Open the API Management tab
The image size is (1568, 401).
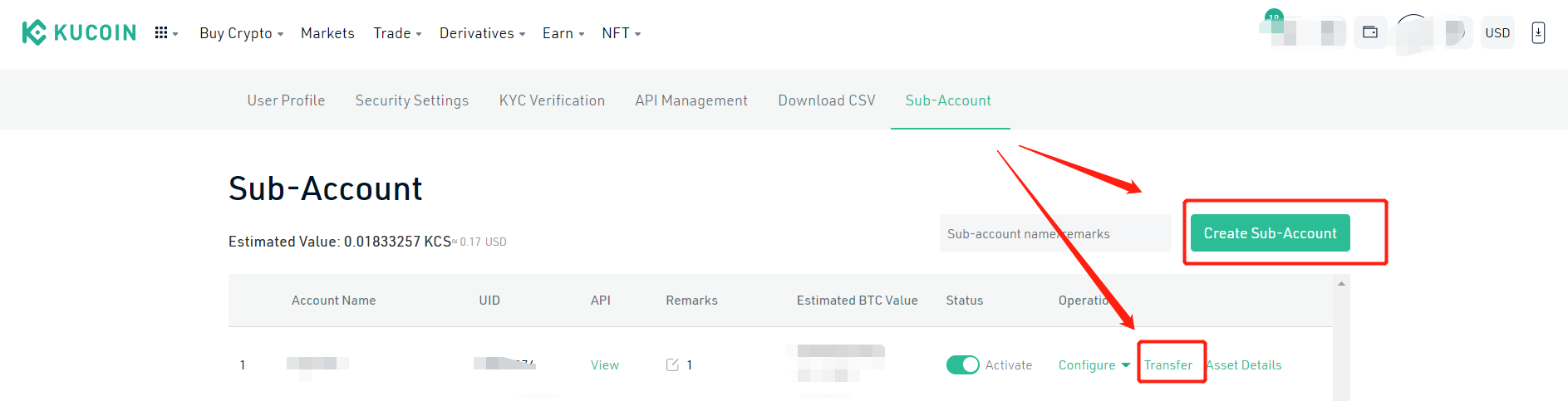(691, 100)
